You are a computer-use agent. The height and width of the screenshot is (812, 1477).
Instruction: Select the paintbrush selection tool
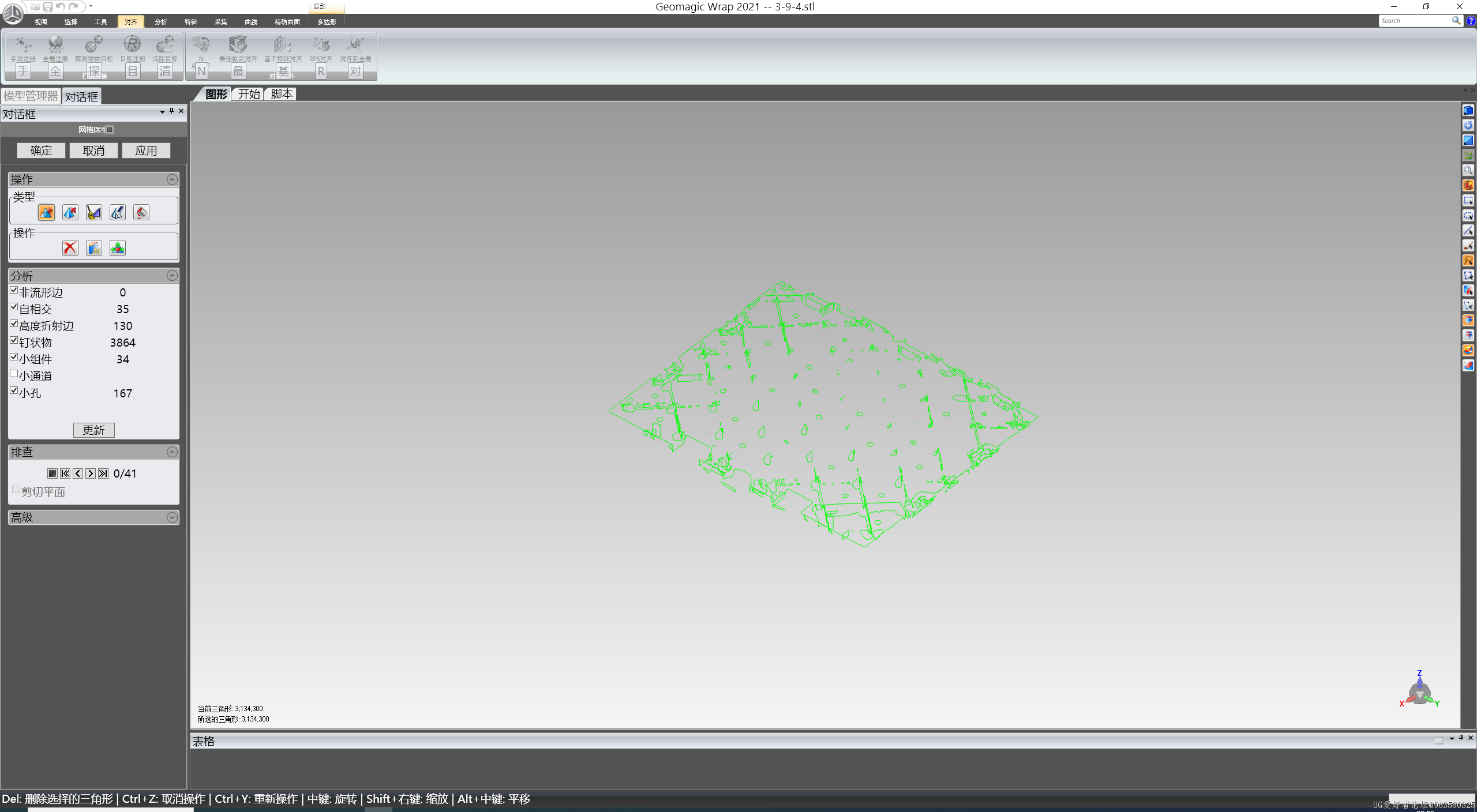click(1468, 245)
